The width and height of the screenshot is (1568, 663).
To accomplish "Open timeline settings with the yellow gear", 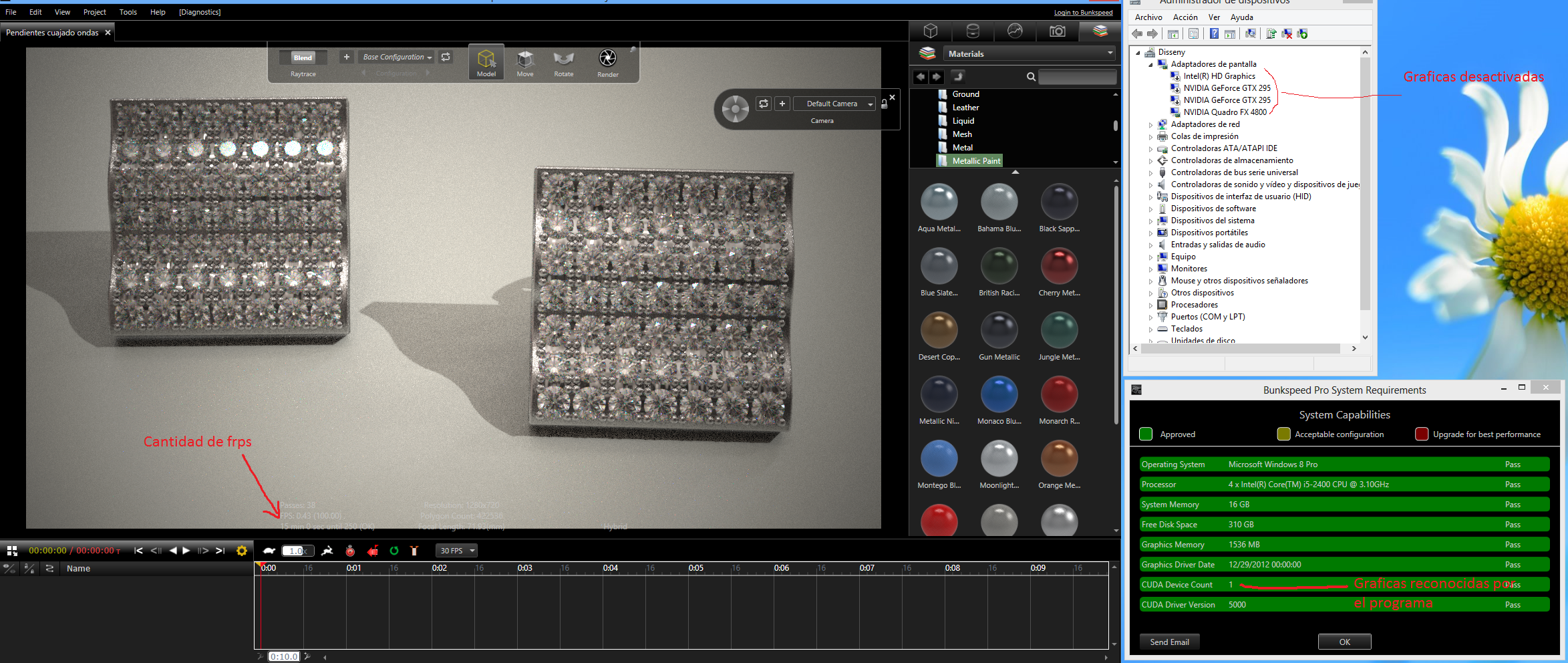I will [x=242, y=551].
